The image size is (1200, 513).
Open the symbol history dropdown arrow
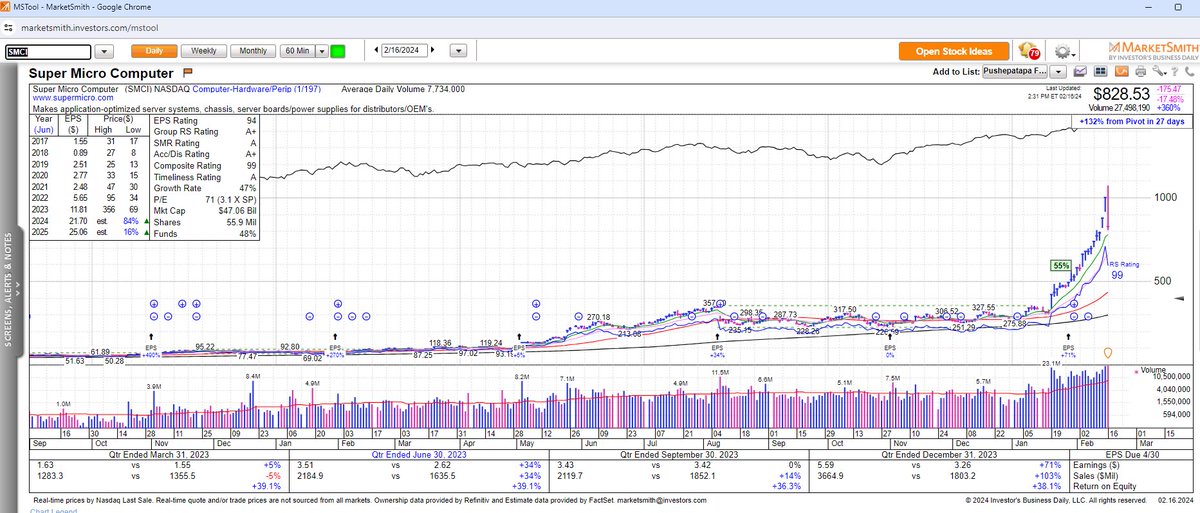106,50
